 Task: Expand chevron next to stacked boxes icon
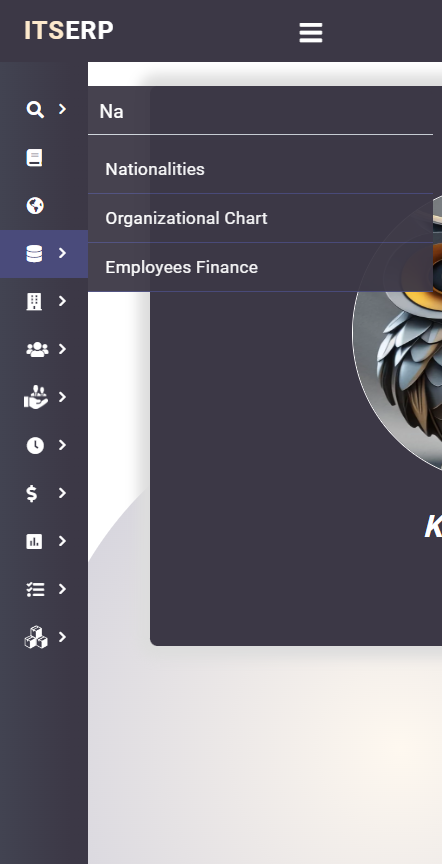coord(62,637)
